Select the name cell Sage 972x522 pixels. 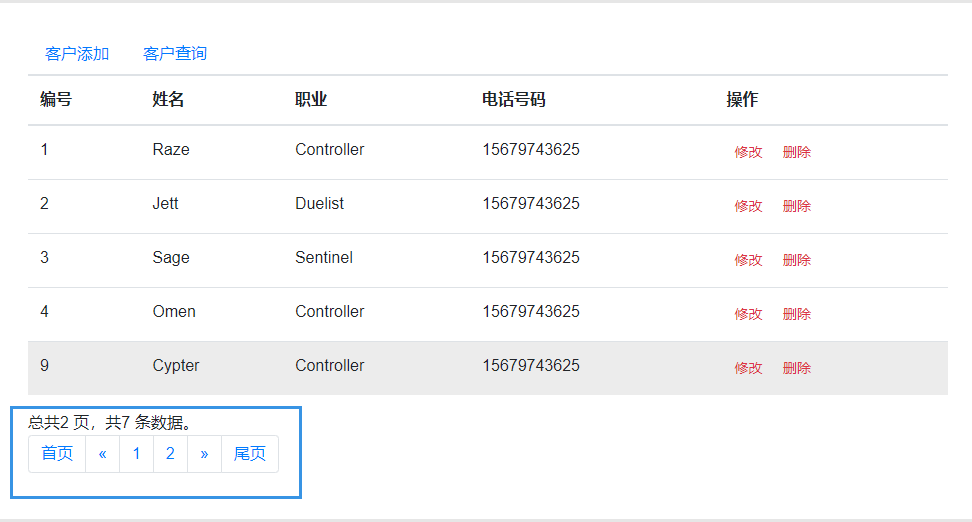click(x=171, y=257)
